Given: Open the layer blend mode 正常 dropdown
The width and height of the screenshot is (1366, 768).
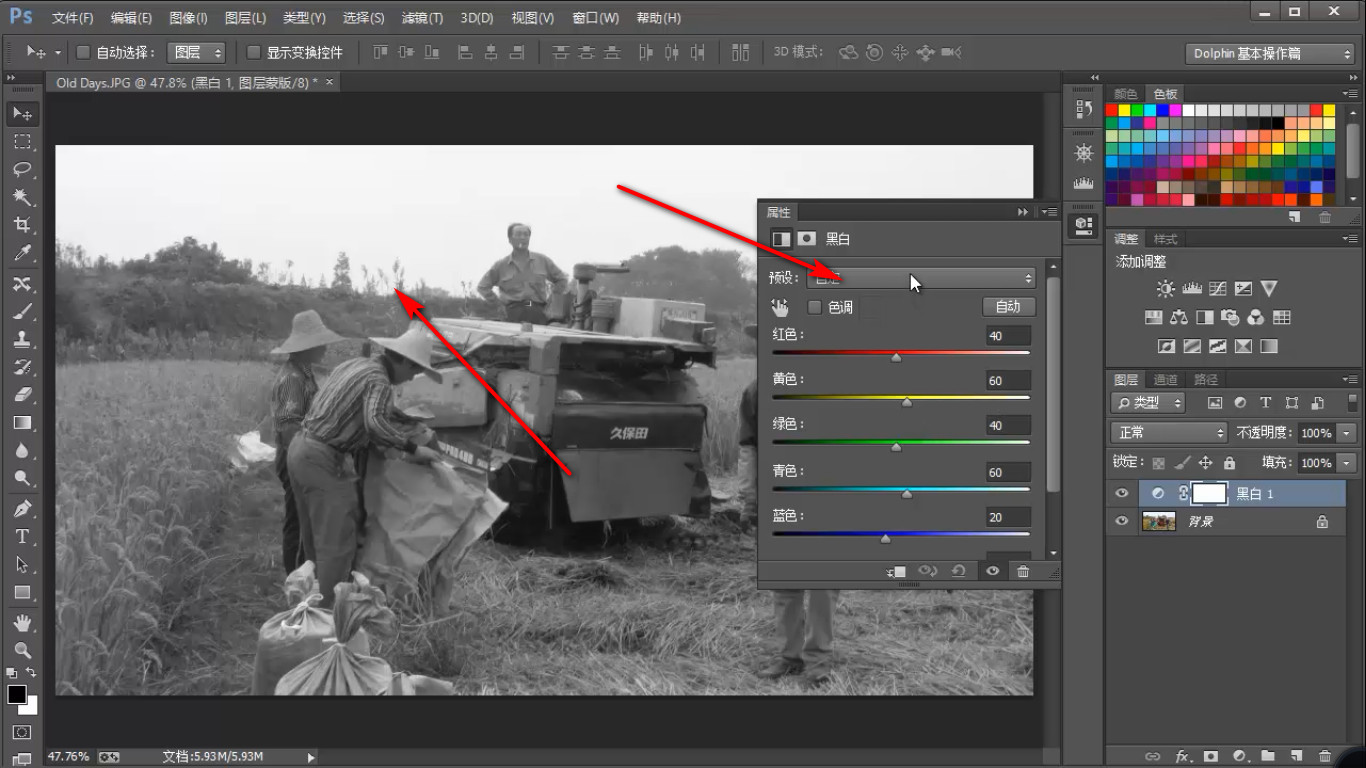Looking at the screenshot, I should pyautogui.click(x=1169, y=433).
